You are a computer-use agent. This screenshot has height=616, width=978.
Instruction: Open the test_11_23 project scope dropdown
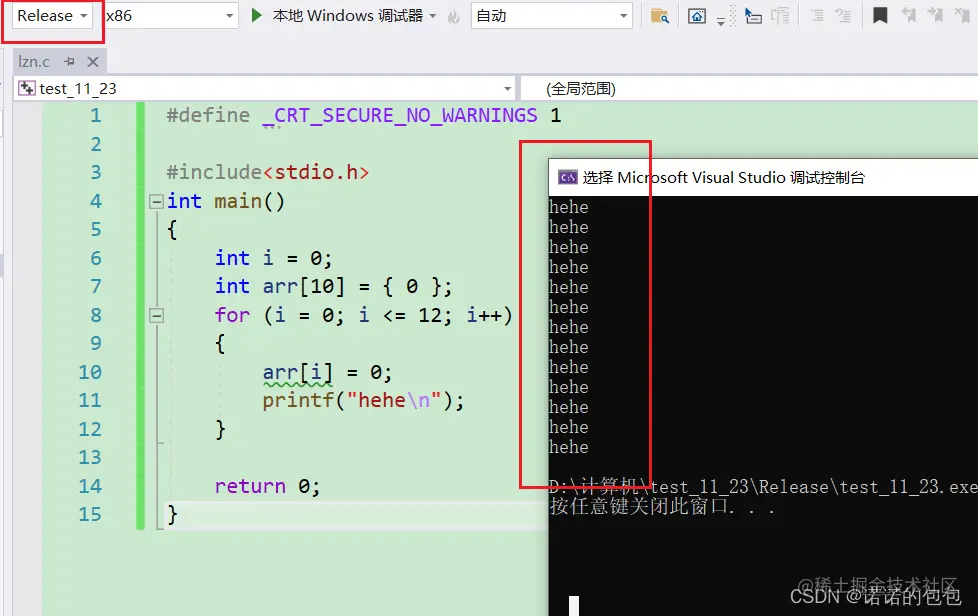264,89
